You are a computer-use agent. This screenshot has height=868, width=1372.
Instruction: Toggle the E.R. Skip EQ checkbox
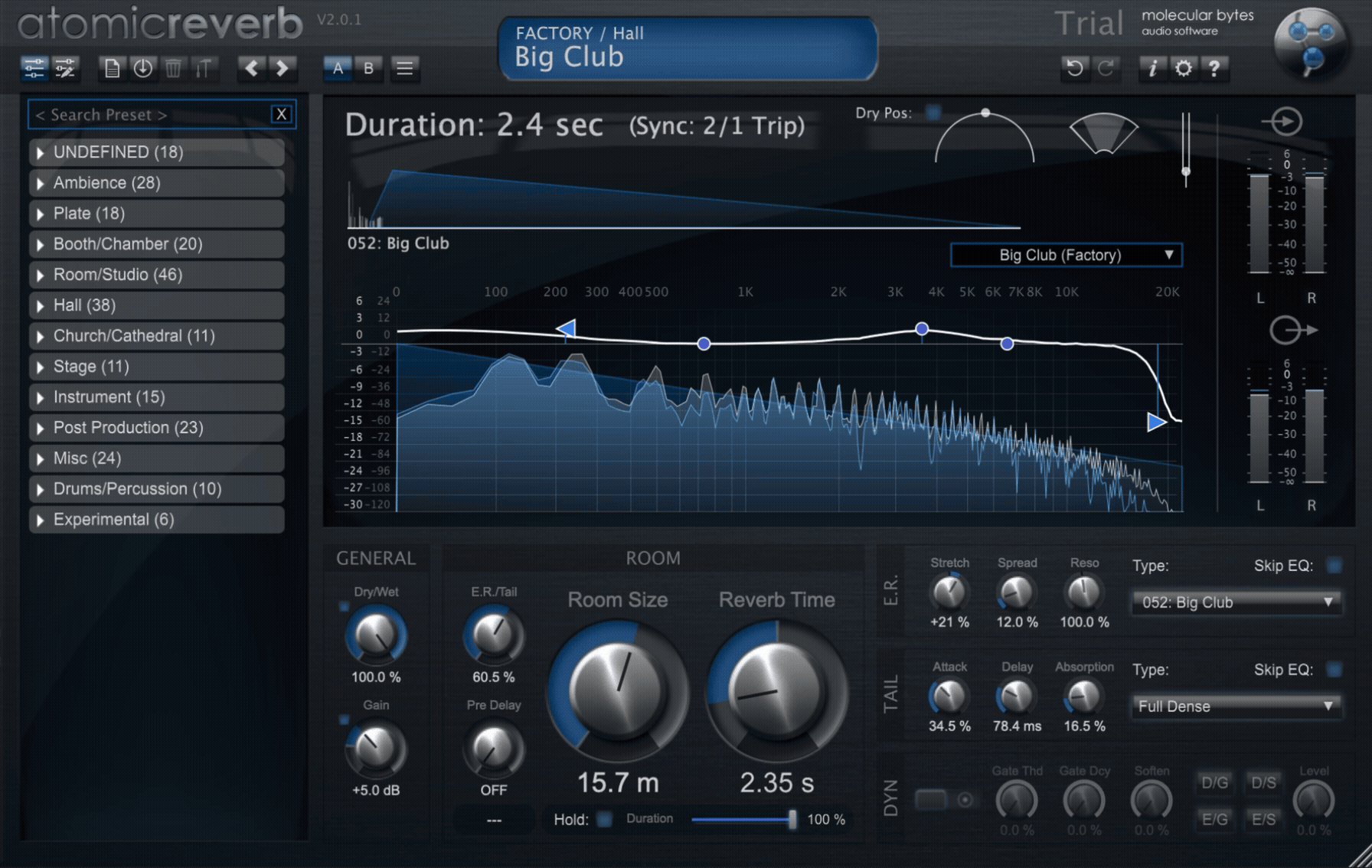click(1334, 566)
